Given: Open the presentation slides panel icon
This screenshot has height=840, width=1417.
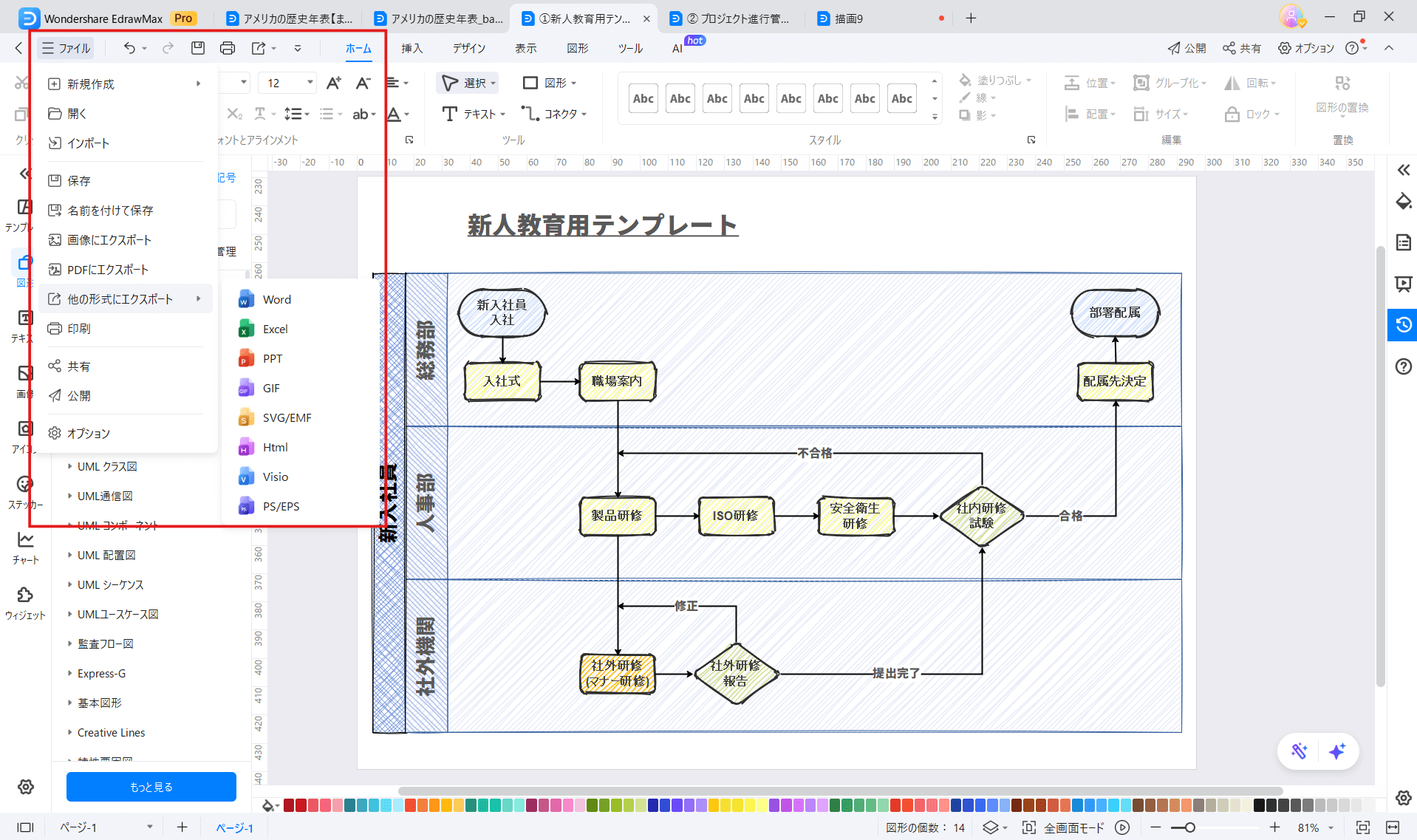Looking at the screenshot, I should tap(1403, 284).
